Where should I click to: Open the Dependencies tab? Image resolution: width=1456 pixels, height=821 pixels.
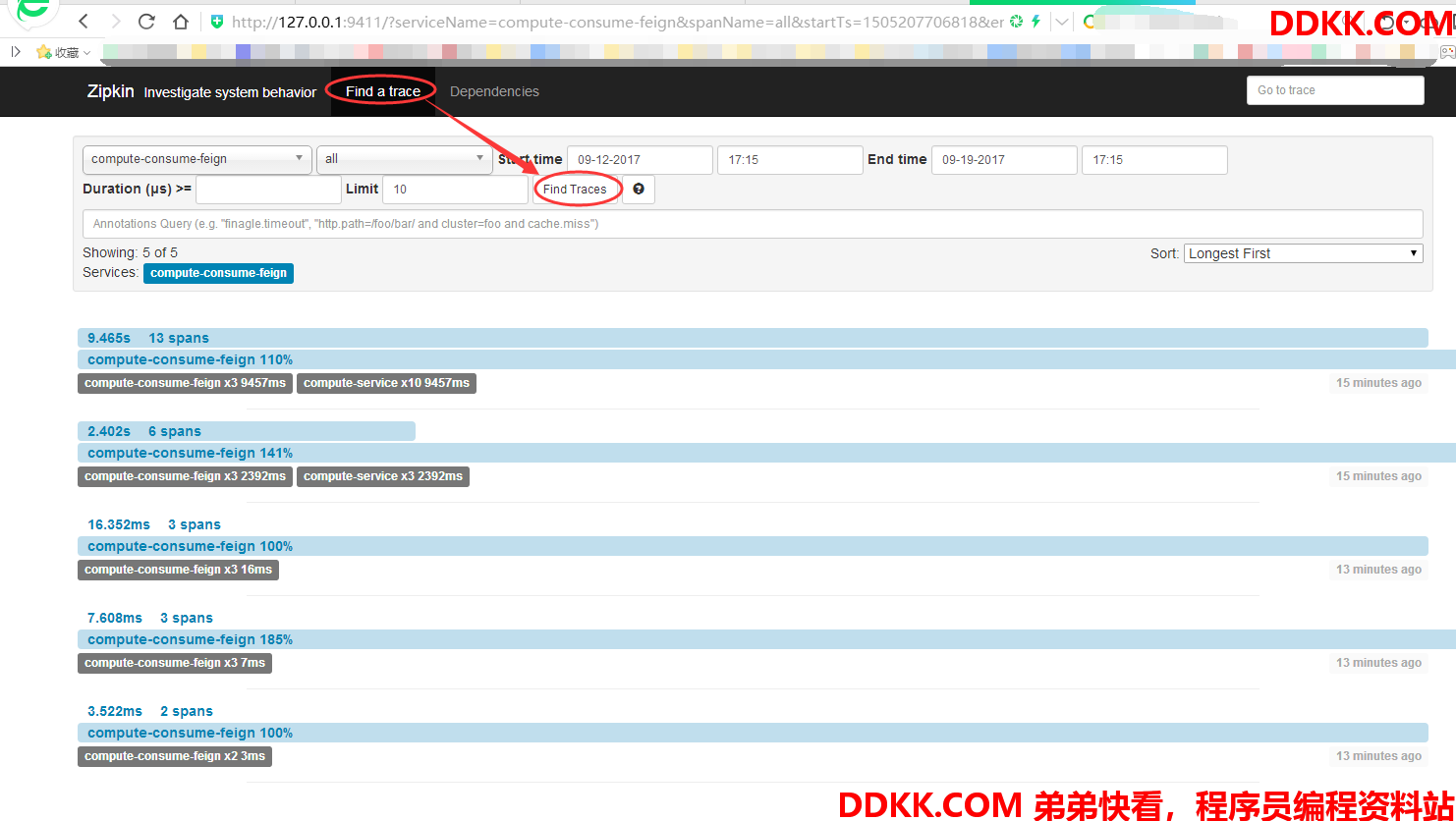pyautogui.click(x=494, y=91)
